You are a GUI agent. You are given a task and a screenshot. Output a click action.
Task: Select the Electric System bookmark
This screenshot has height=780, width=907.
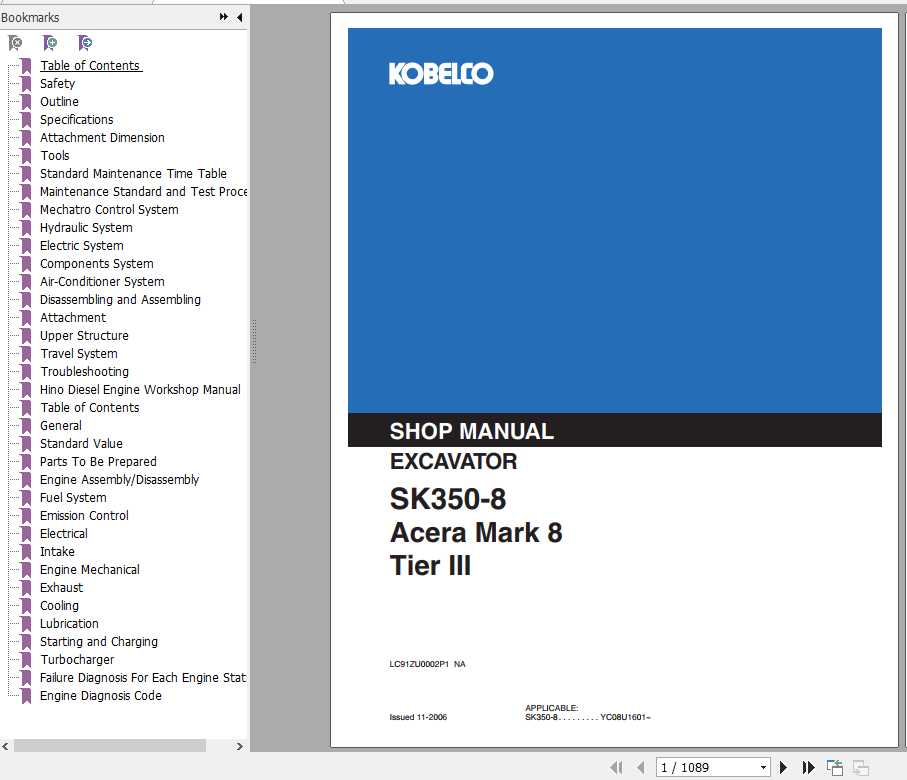(82, 245)
